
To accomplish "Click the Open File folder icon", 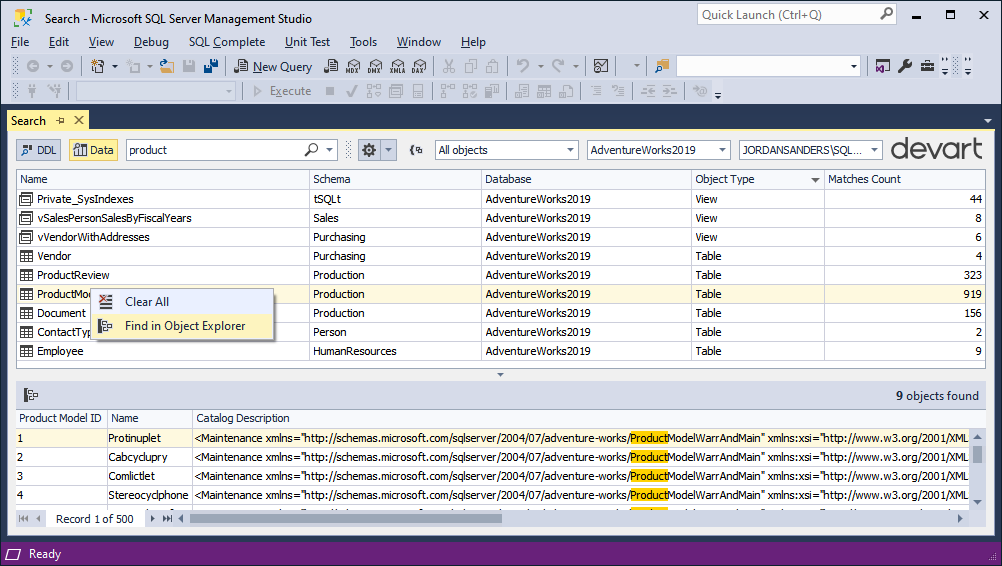I will click(167, 66).
